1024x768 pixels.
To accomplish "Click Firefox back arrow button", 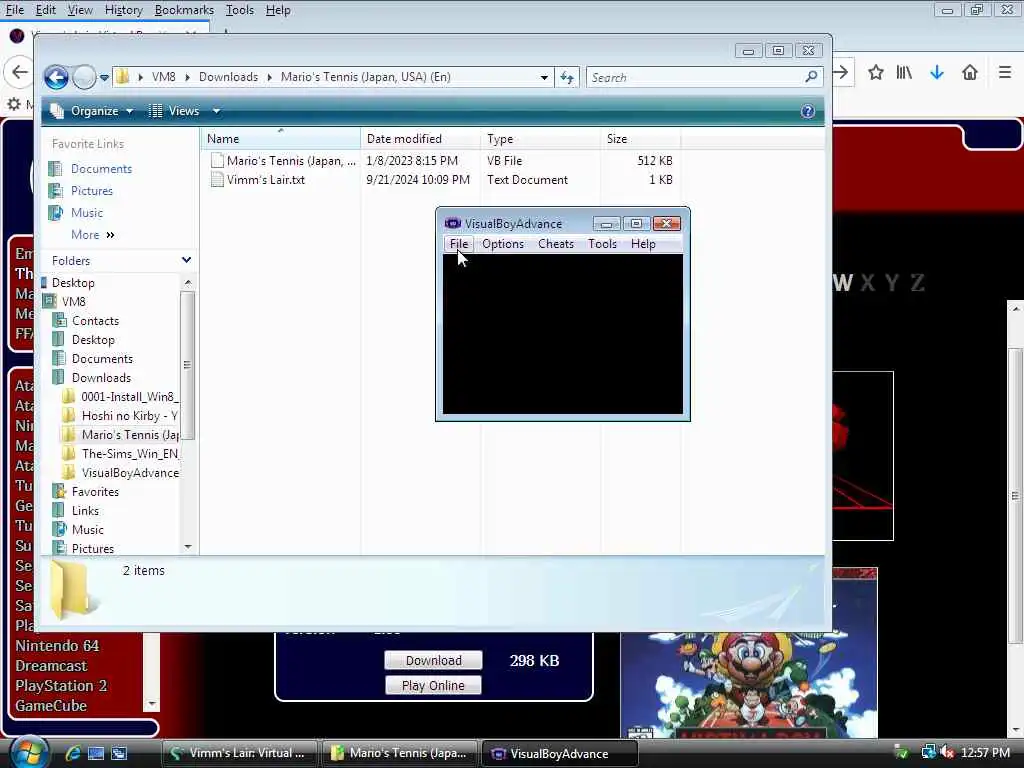I will pyautogui.click(x=20, y=72).
